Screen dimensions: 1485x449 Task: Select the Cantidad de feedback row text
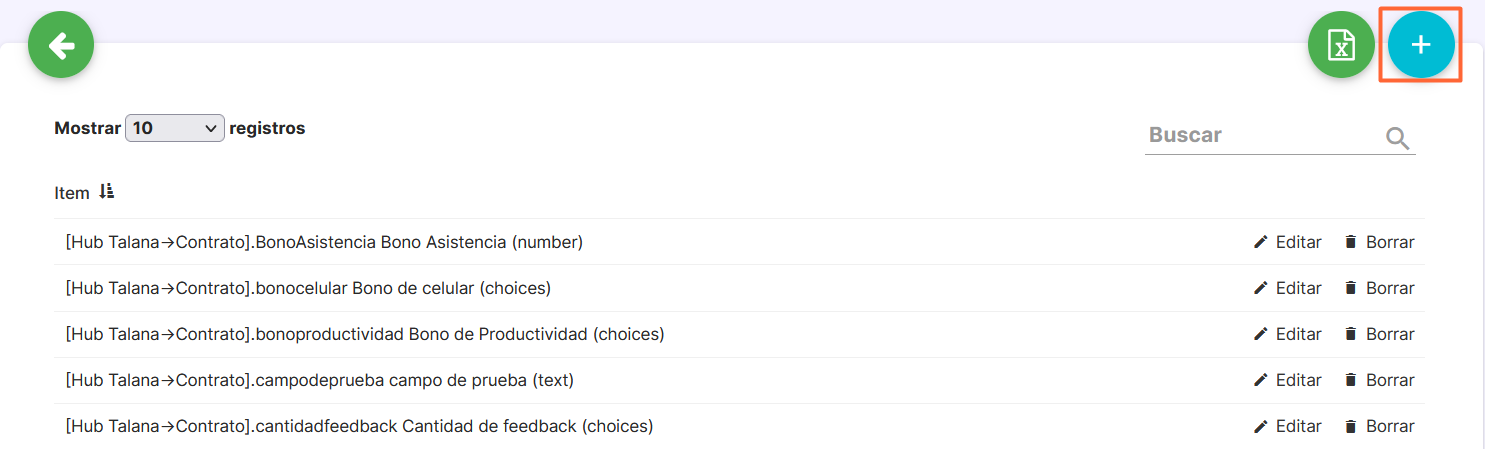coord(359,426)
